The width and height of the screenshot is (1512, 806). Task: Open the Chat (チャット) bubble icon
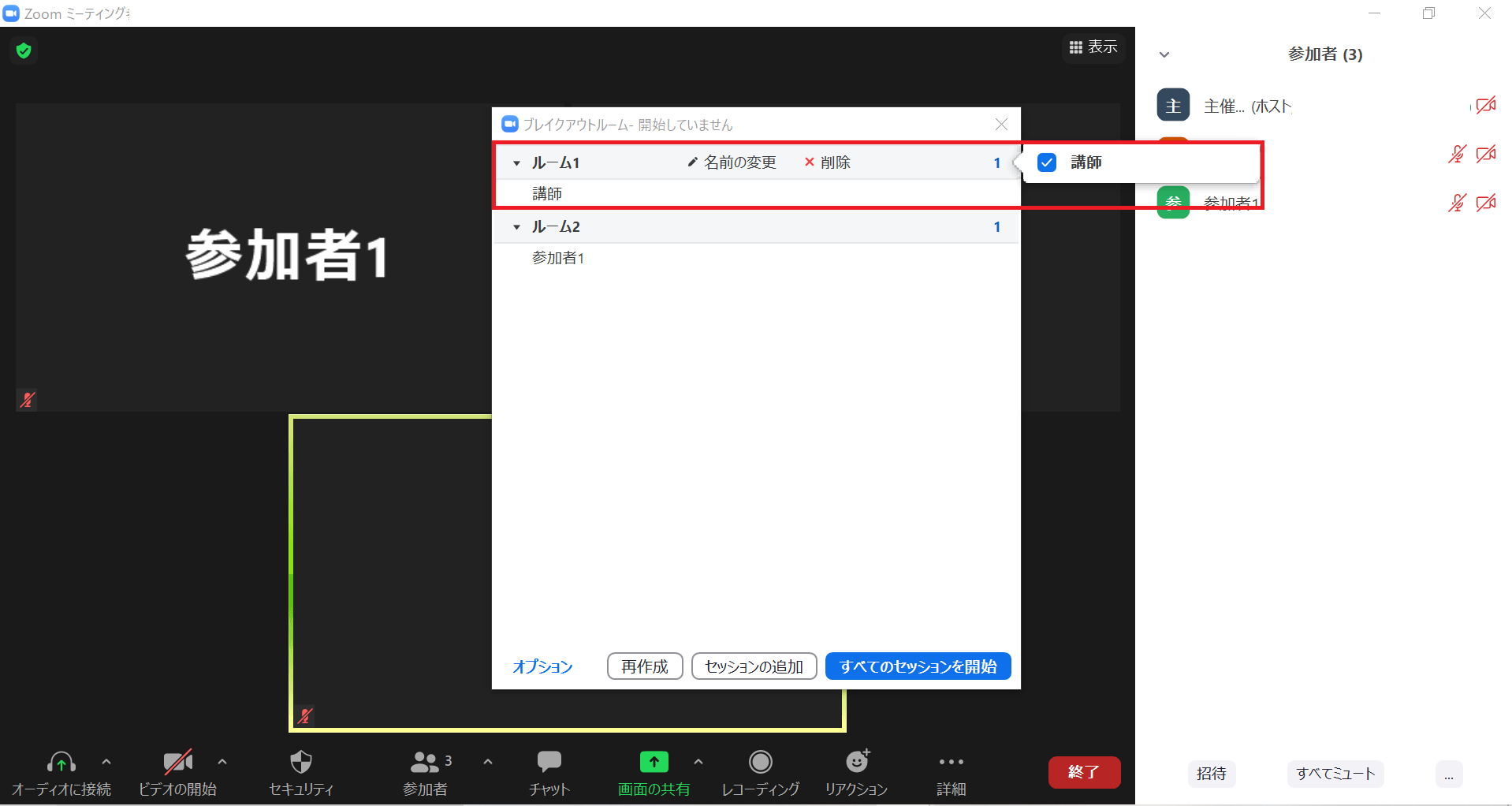tap(549, 762)
